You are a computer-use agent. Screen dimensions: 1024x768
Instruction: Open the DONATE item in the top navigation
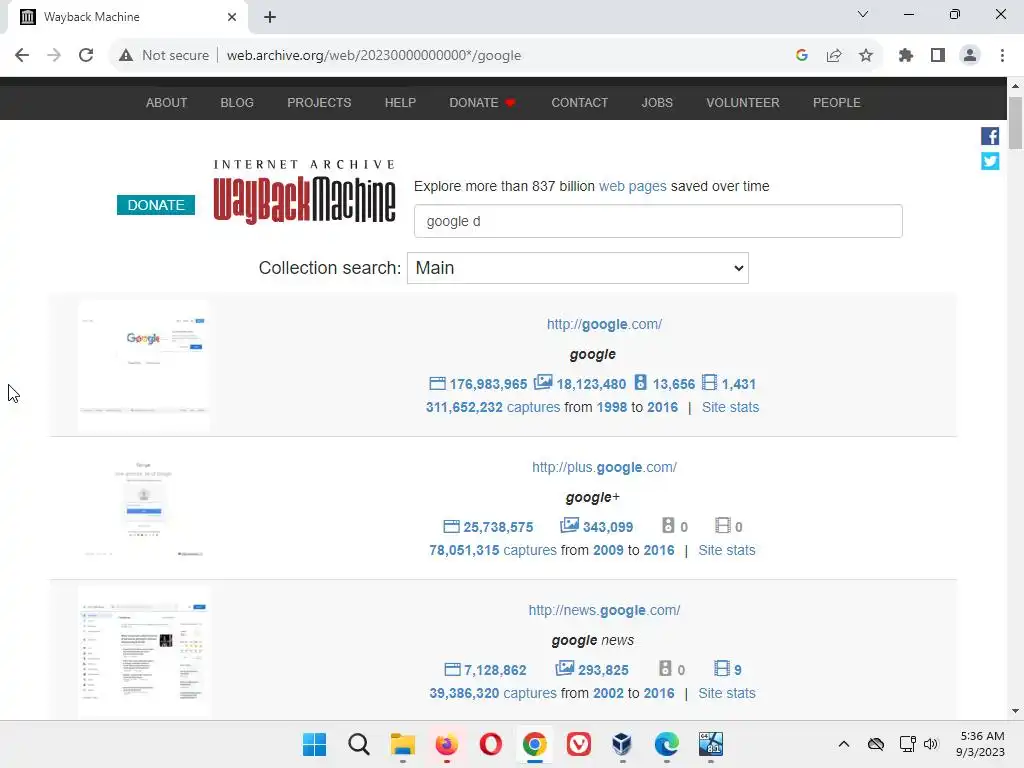[x=482, y=103]
